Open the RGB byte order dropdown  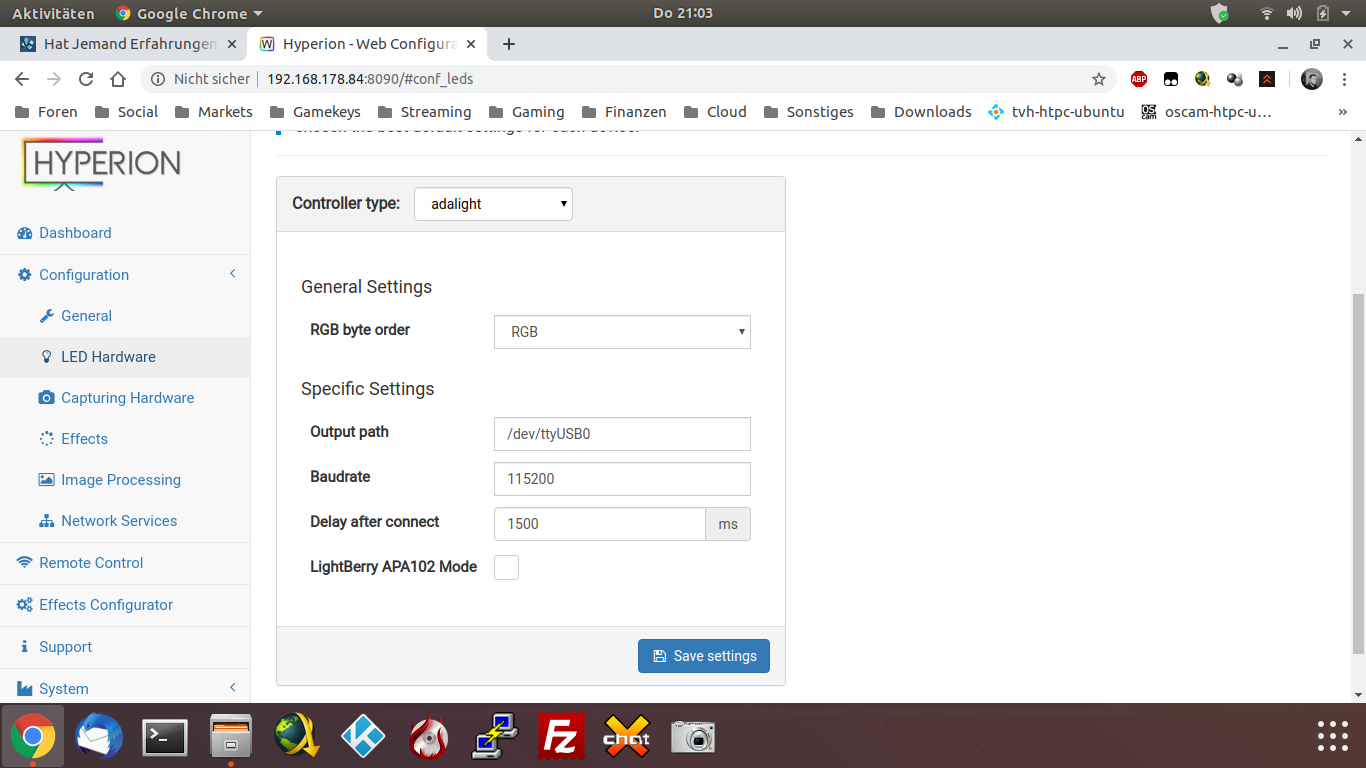(x=622, y=332)
